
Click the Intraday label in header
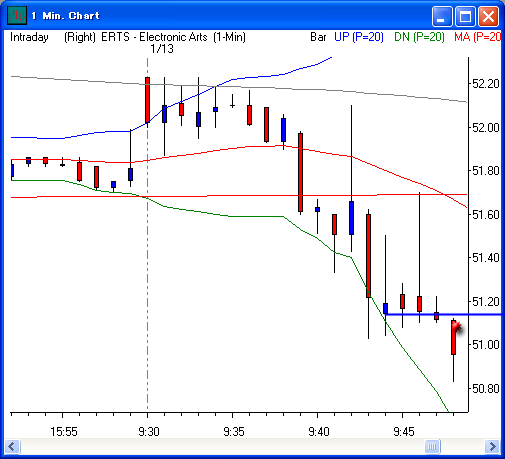[x=29, y=37]
